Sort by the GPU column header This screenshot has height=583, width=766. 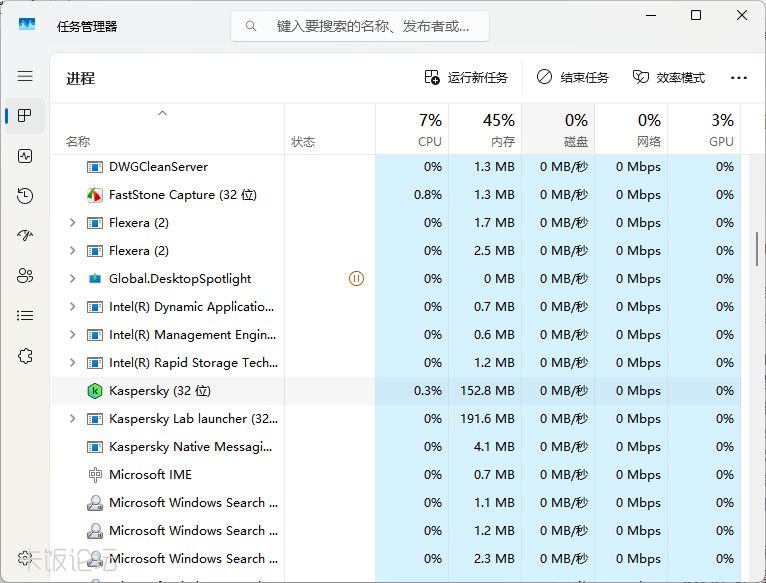[704, 130]
